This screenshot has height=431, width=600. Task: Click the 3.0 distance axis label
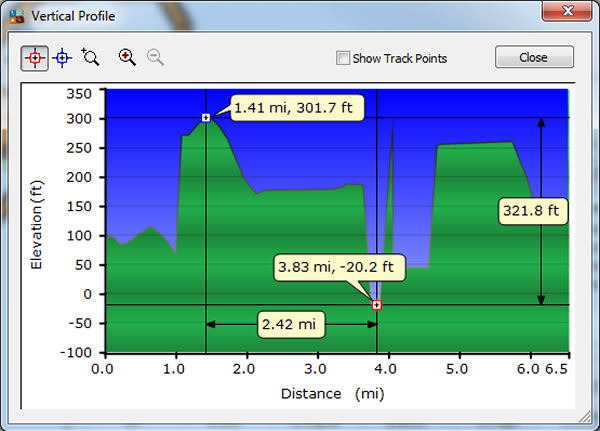click(x=315, y=369)
